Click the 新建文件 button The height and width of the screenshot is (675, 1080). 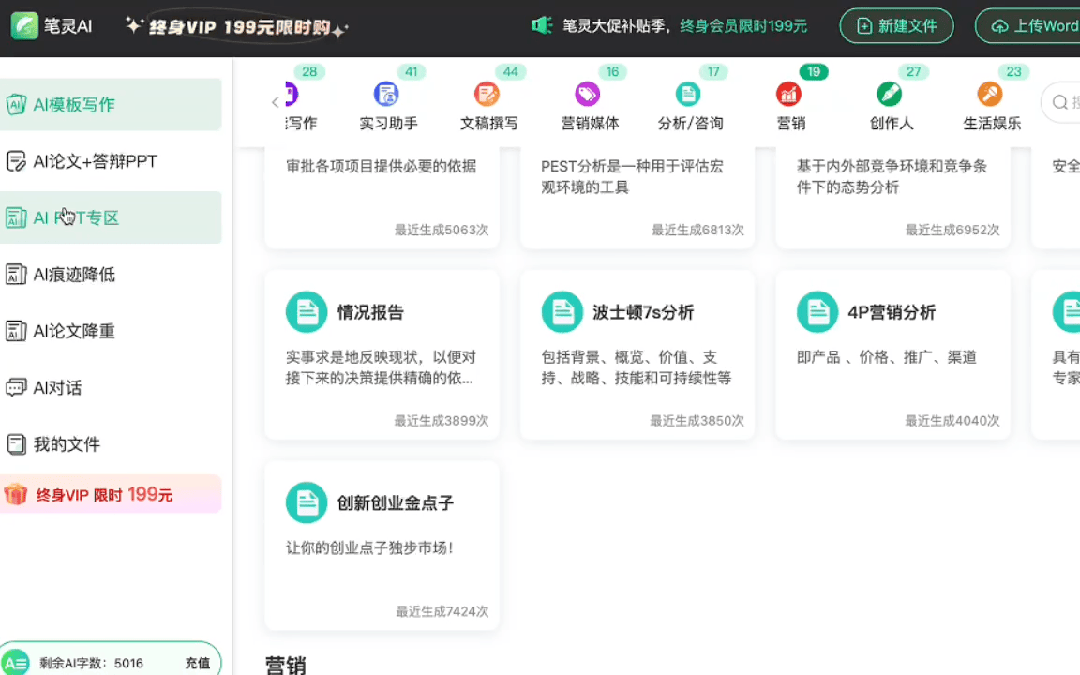896,27
